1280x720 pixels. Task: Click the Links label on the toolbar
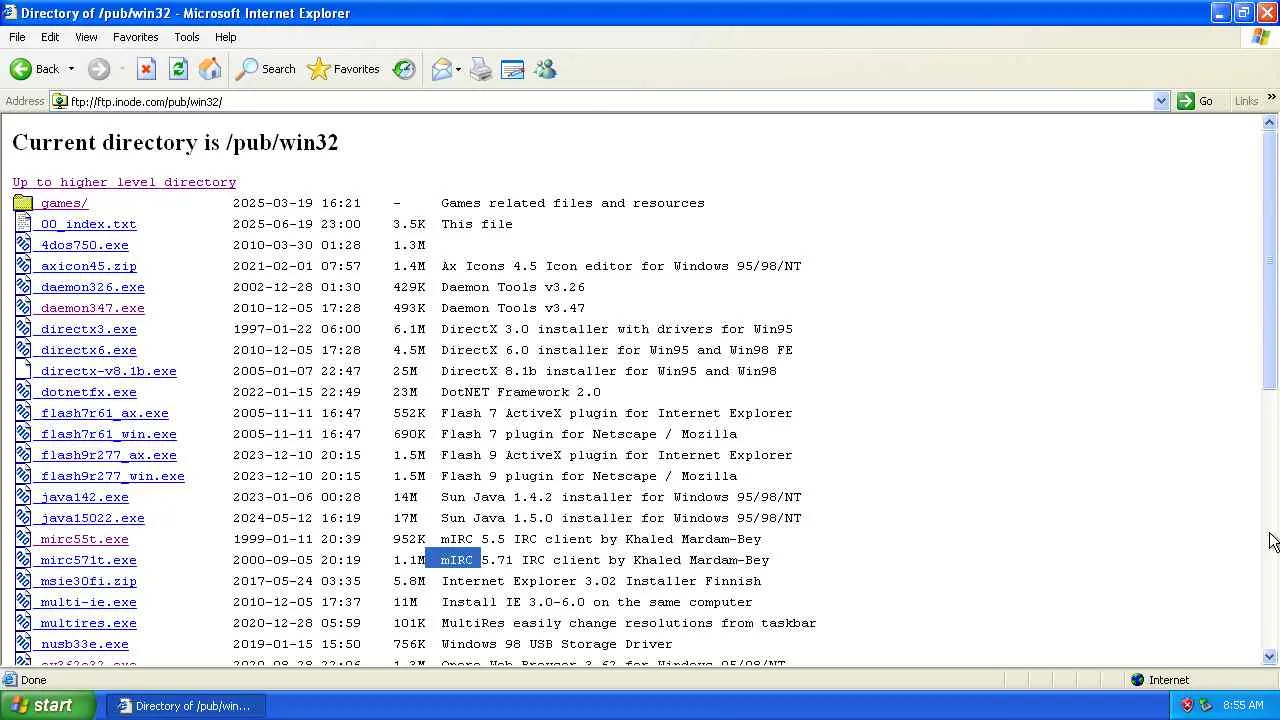pos(1246,101)
